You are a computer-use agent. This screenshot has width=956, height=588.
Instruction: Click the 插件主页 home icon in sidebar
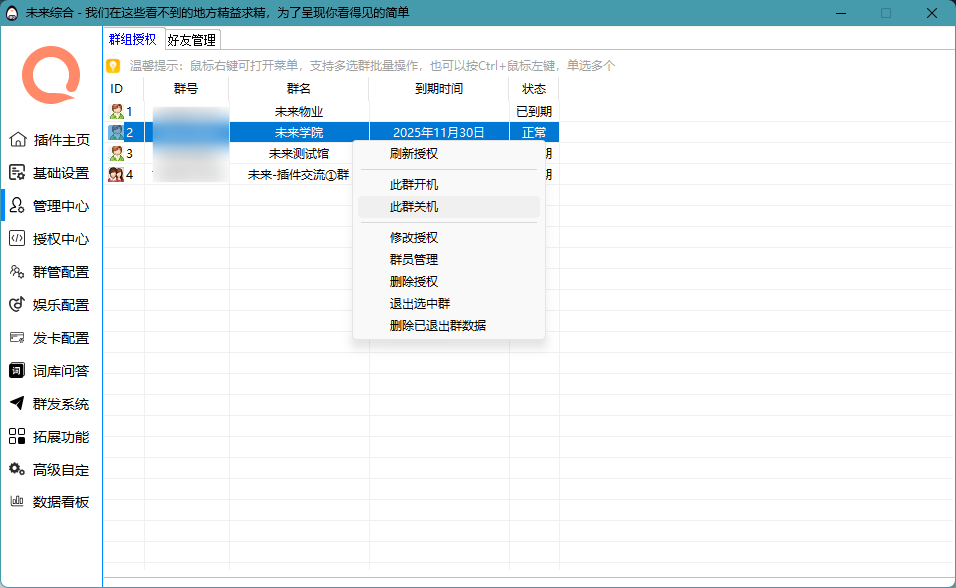[x=17, y=140]
